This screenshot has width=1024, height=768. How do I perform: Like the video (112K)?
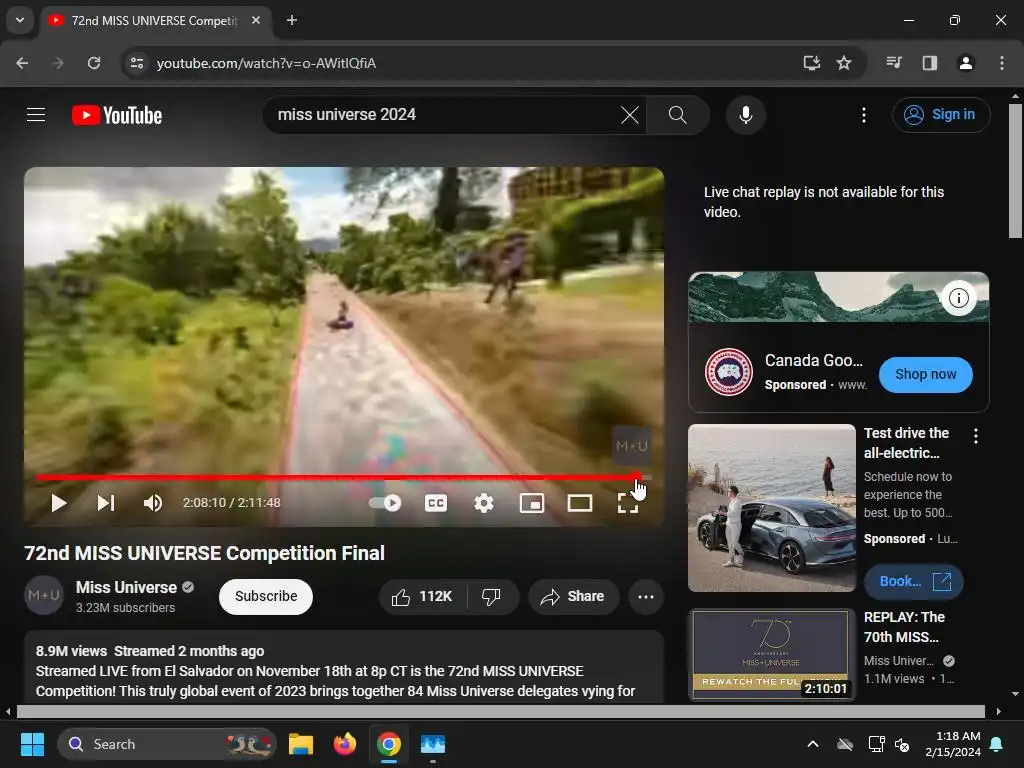[422, 596]
